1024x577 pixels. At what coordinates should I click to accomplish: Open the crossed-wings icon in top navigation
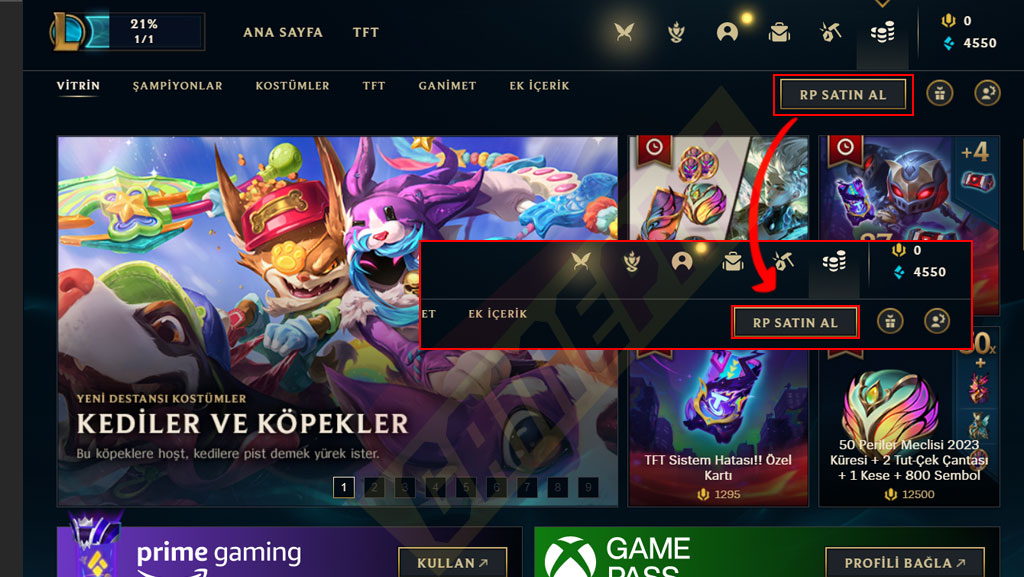tap(624, 32)
